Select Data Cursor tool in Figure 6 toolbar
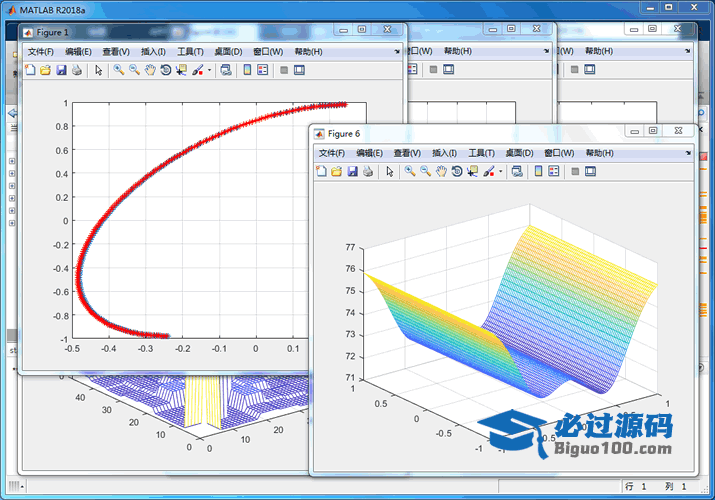 [x=473, y=172]
